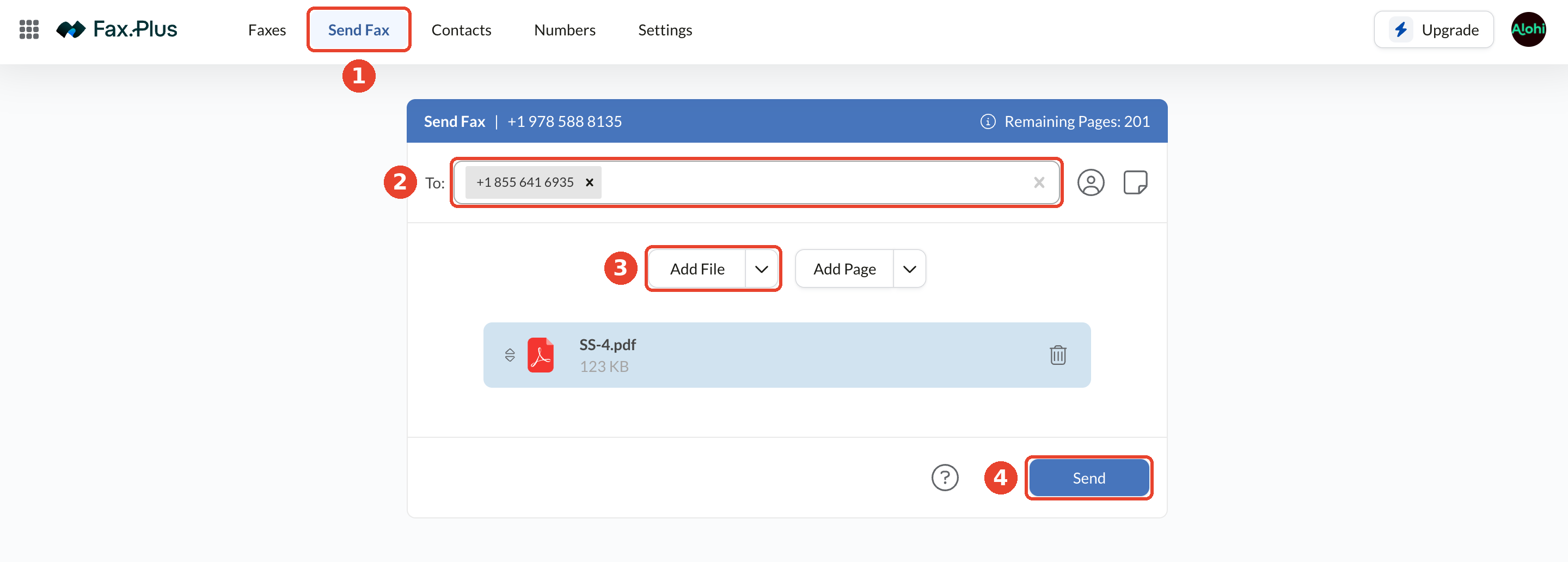Viewport: 1568px width, 562px height.
Task: Click the add note icon next to contacts
Action: tap(1135, 182)
